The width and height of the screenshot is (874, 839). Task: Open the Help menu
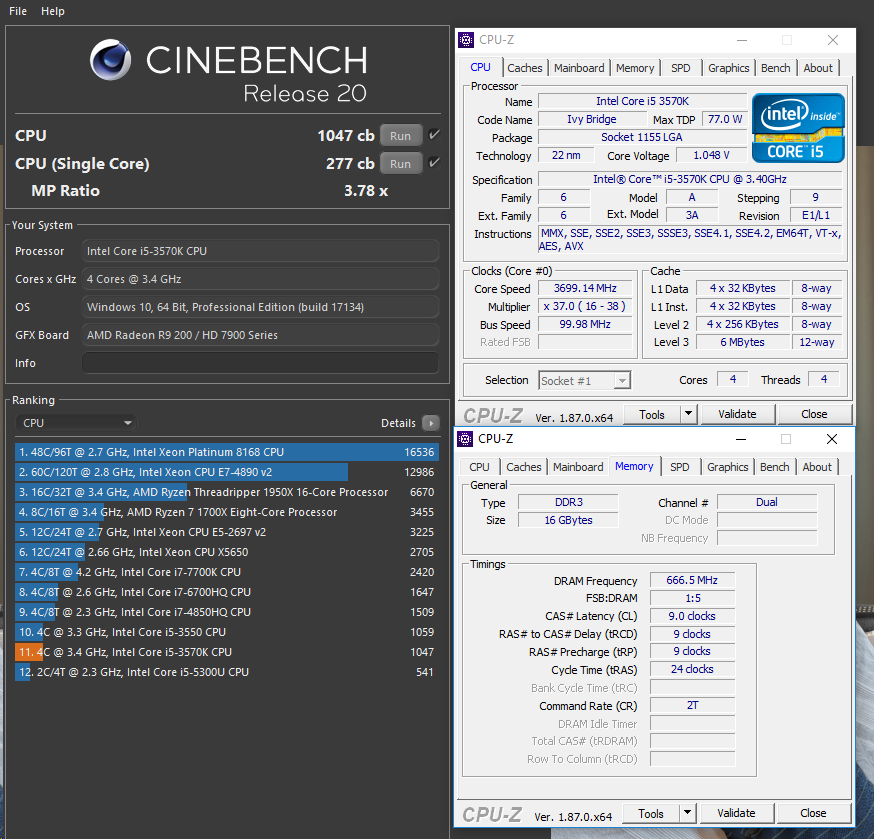click(x=52, y=11)
